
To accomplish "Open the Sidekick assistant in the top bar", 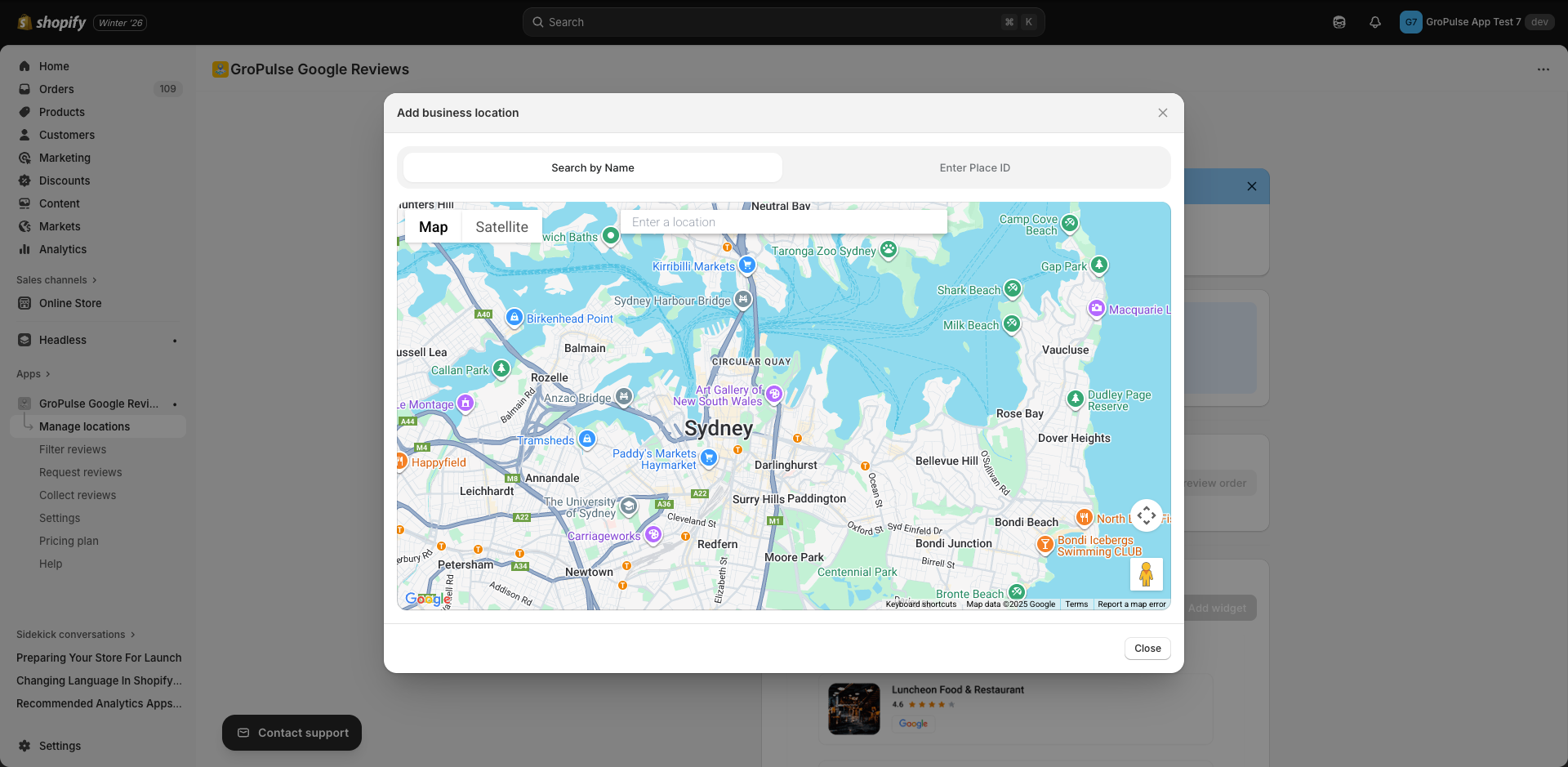I will pyautogui.click(x=1339, y=21).
